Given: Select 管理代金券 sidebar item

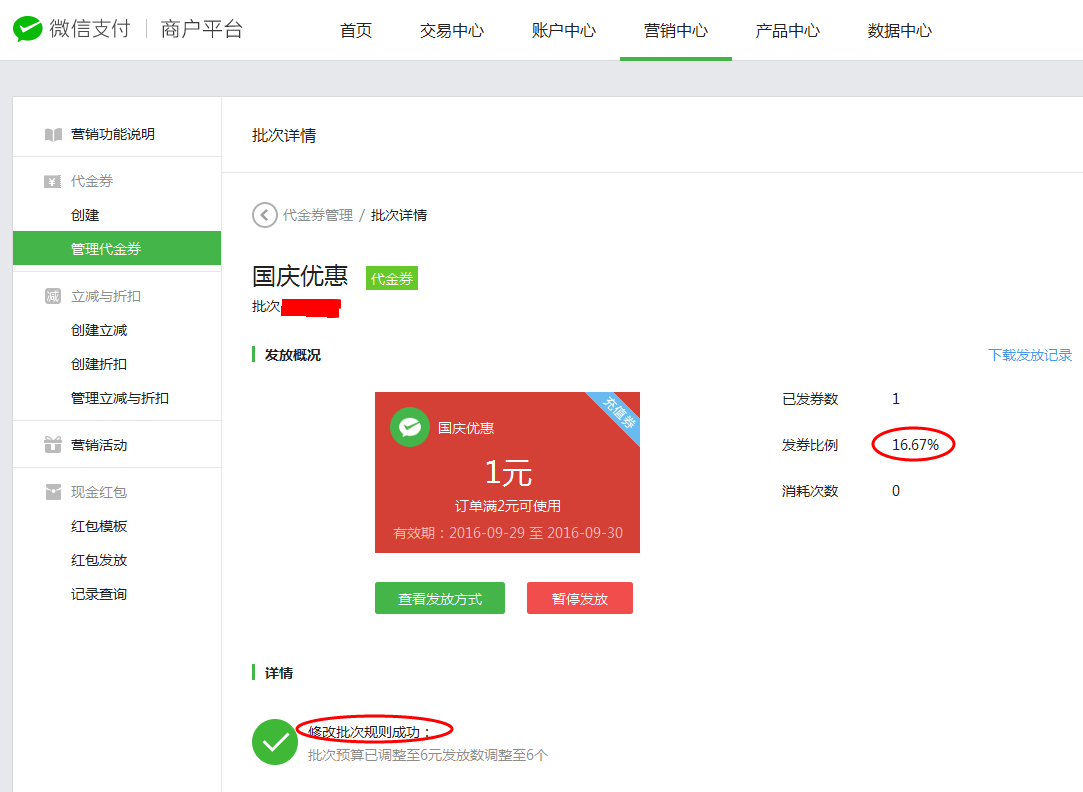Looking at the screenshot, I should click(x=117, y=249).
